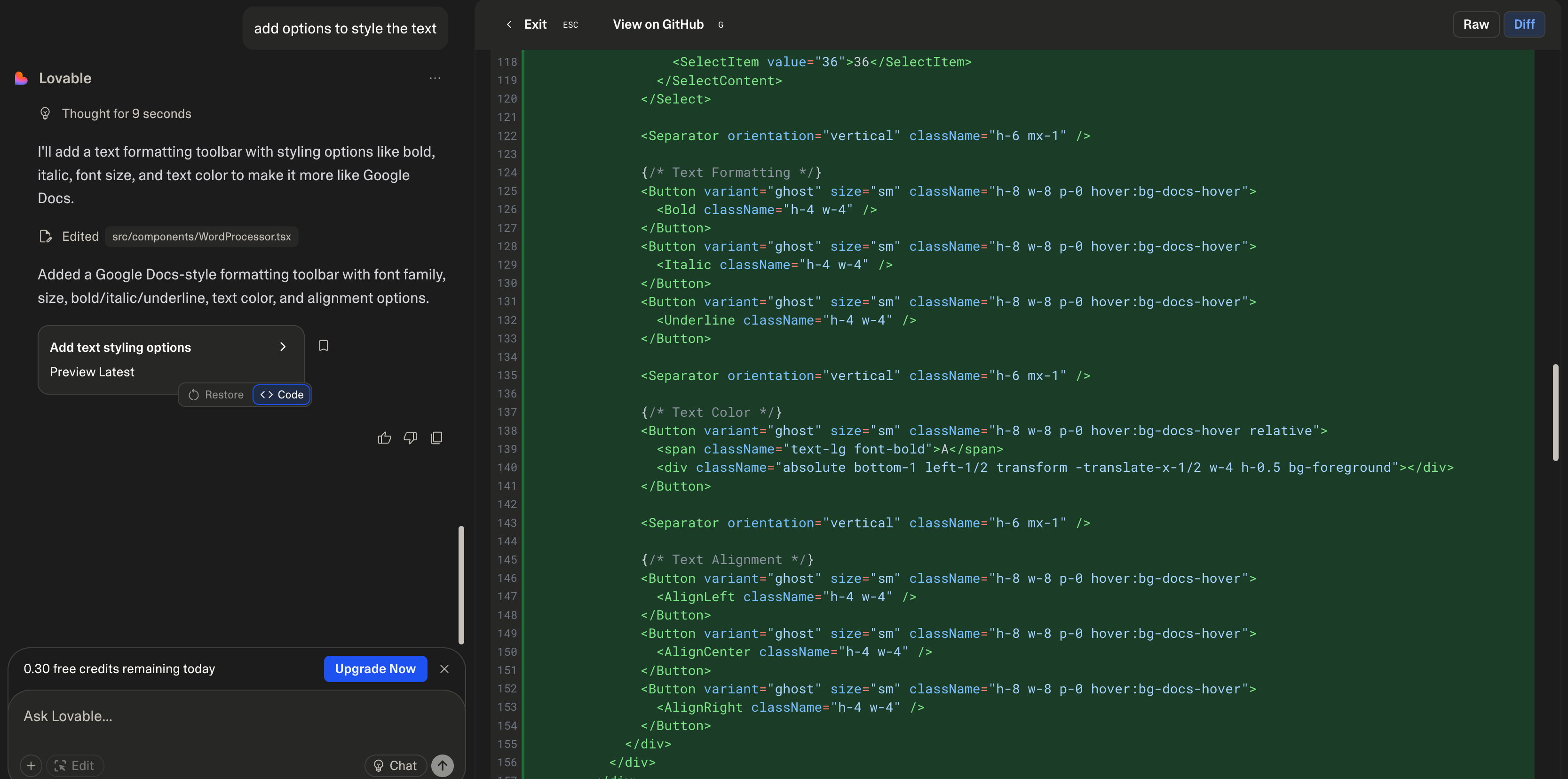This screenshot has height=779, width=1568.
Task: Click Preview Latest
Action: point(92,372)
